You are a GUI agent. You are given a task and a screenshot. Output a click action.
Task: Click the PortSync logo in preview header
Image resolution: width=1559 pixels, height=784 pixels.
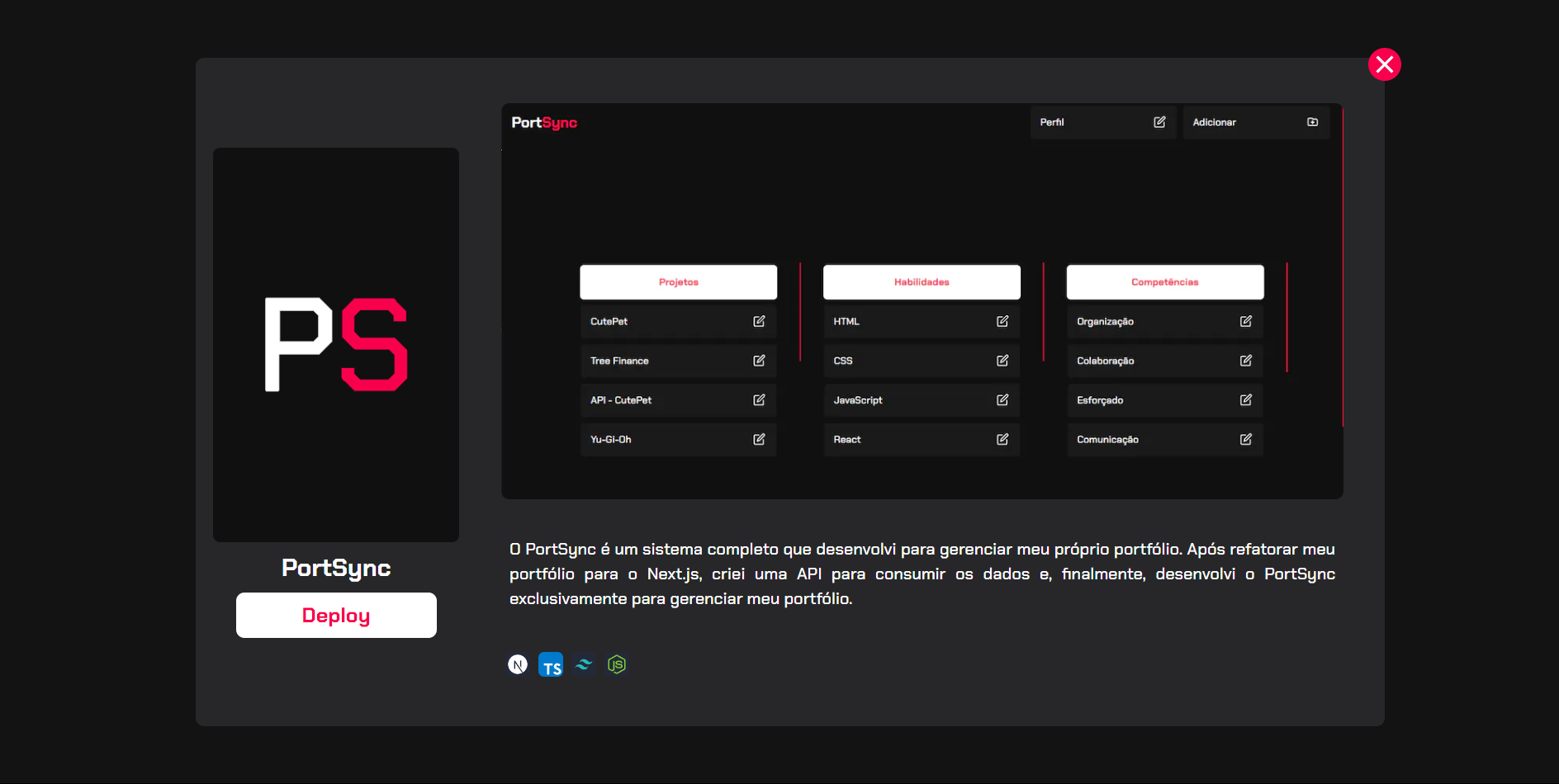(x=544, y=123)
